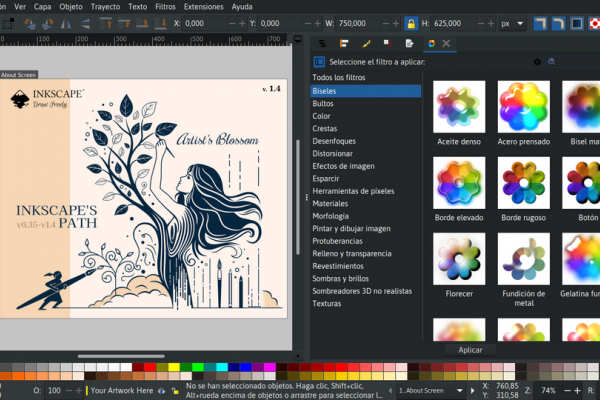Open filter gallery settings gear
This screenshot has width=600, height=400.
(x=537, y=62)
